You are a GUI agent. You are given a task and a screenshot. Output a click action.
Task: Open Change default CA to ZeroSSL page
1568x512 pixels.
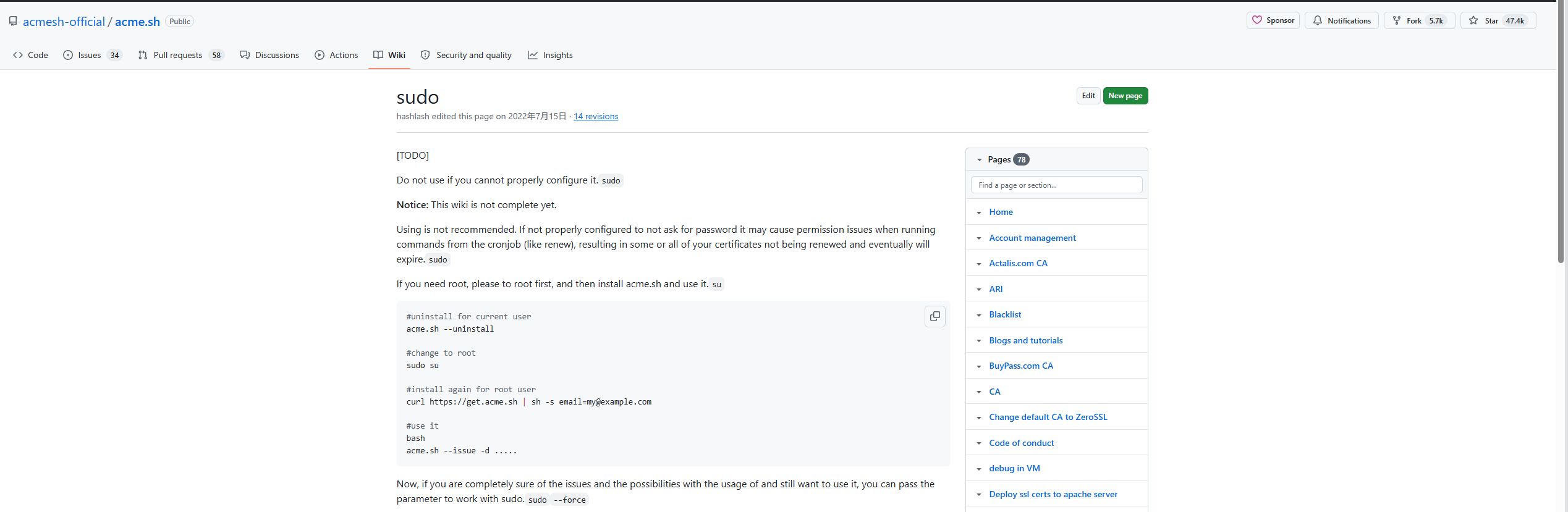[x=1048, y=417]
